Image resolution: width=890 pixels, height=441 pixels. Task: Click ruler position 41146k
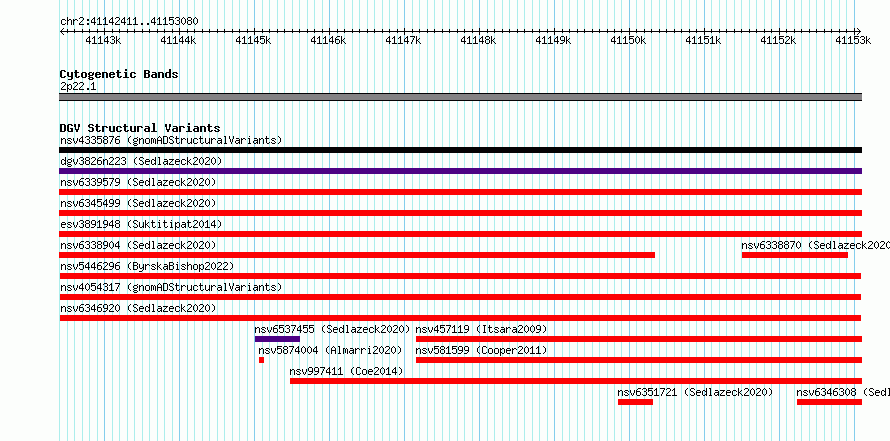point(328,40)
